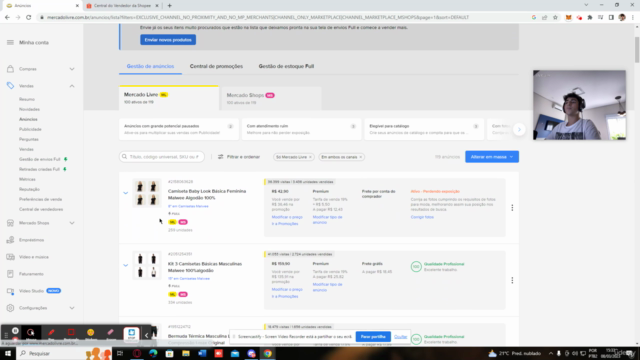Screen dimensions: 640x360
Task: Click the Configurações gear icon
Action: point(10,308)
